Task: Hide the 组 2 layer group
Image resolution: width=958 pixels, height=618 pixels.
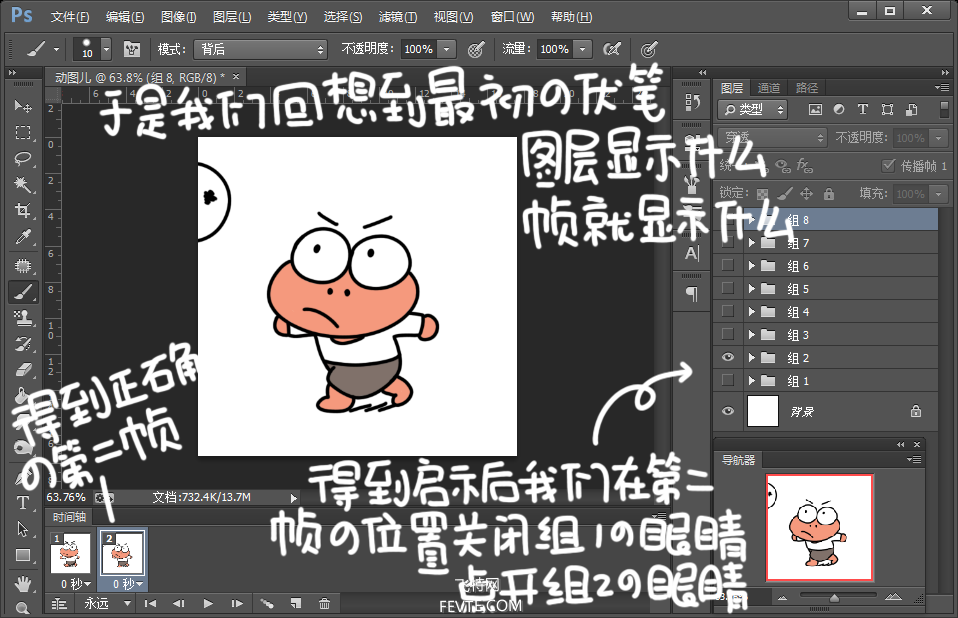Action: (x=728, y=357)
